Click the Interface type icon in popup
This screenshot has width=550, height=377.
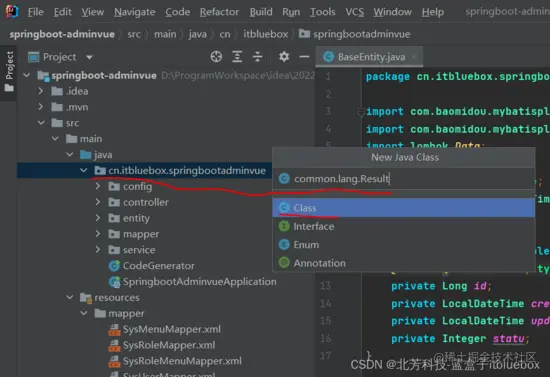(284, 226)
